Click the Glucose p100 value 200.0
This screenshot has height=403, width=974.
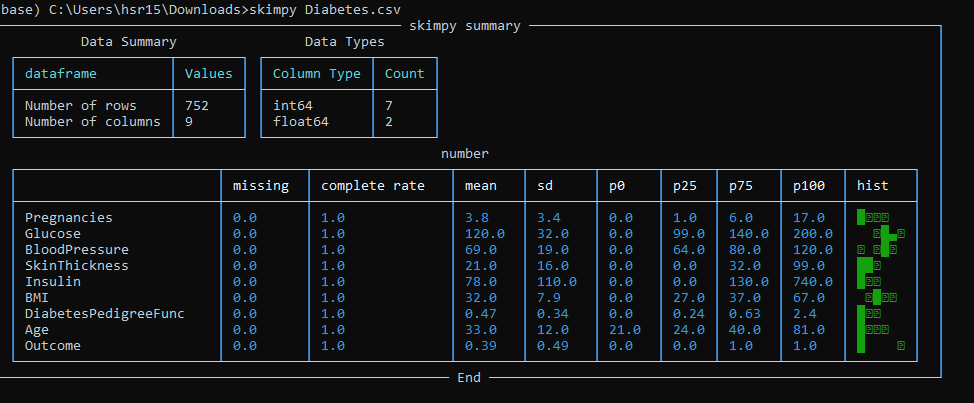click(x=812, y=233)
